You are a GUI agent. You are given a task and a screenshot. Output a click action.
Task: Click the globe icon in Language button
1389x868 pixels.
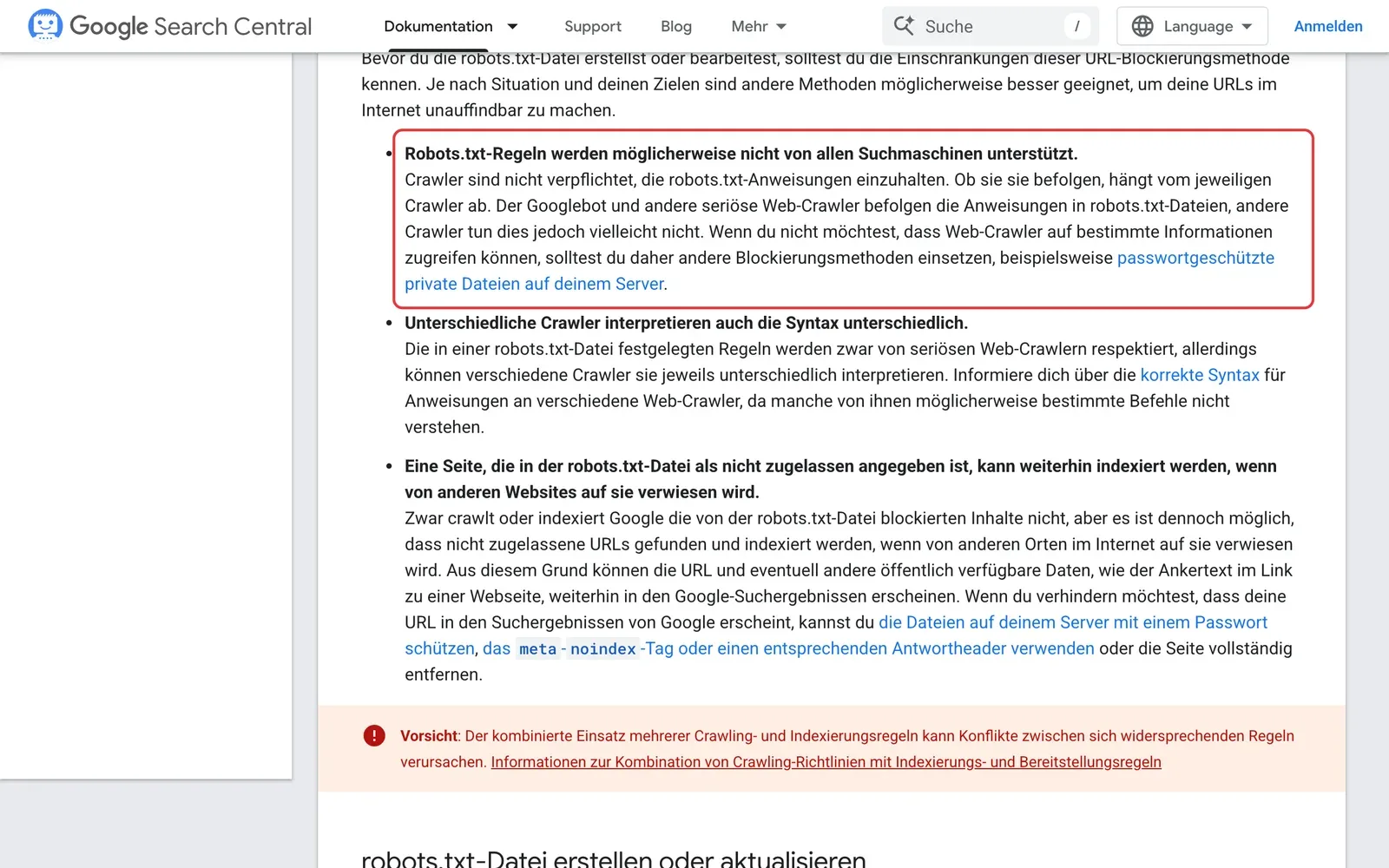click(1142, 26)
